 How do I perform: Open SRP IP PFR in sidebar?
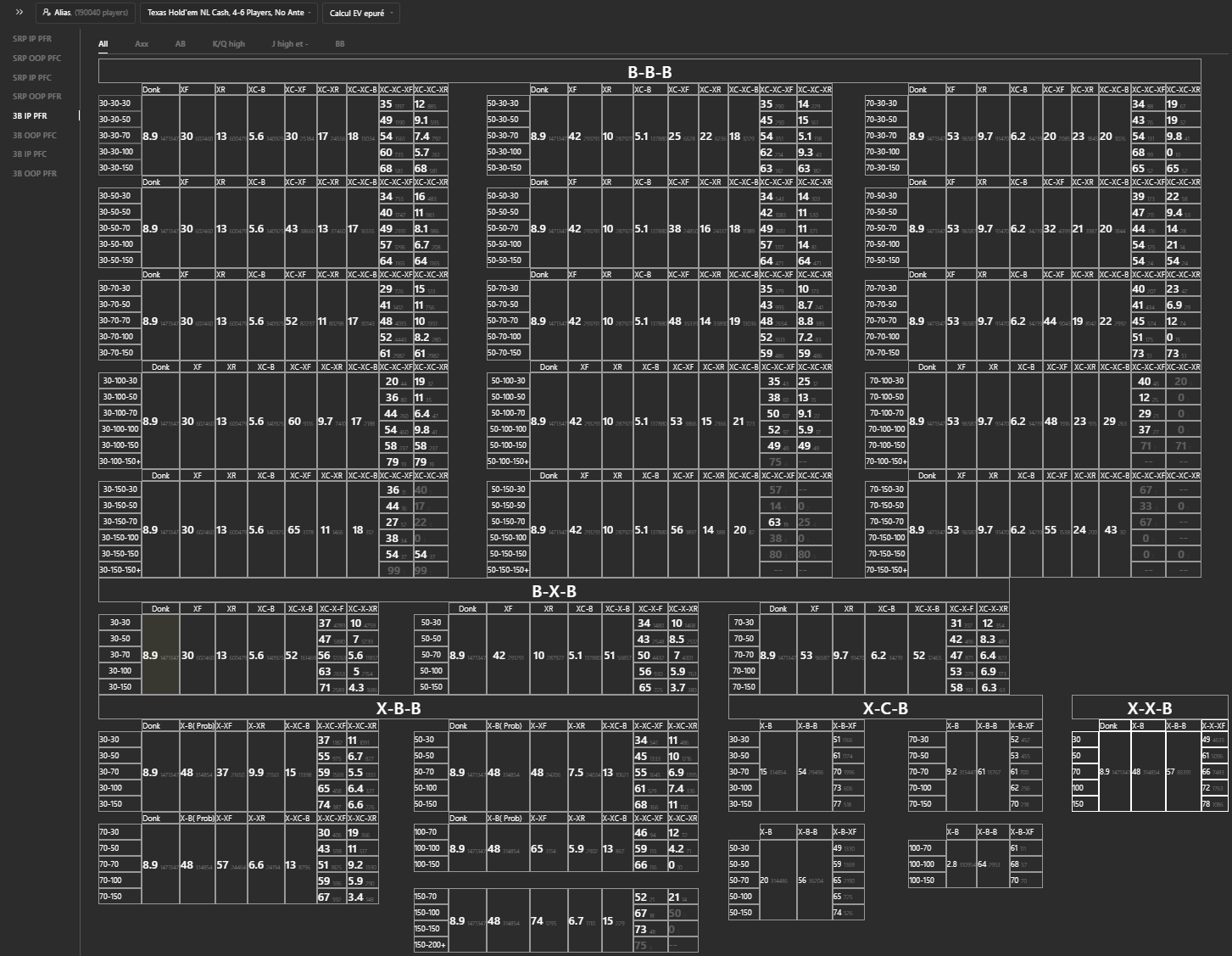tap(32, 39)
